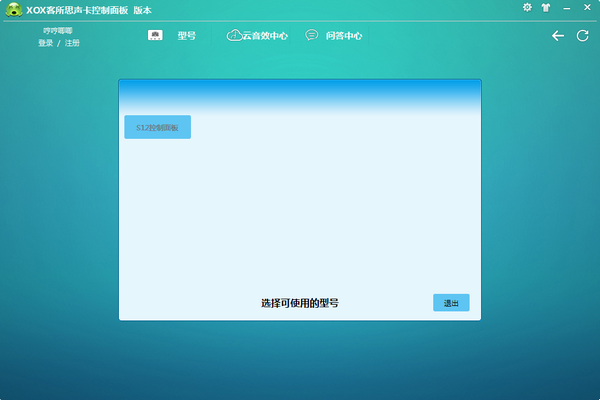Click the sound card device icon
The image size is (600, 400).
[155, 35]
